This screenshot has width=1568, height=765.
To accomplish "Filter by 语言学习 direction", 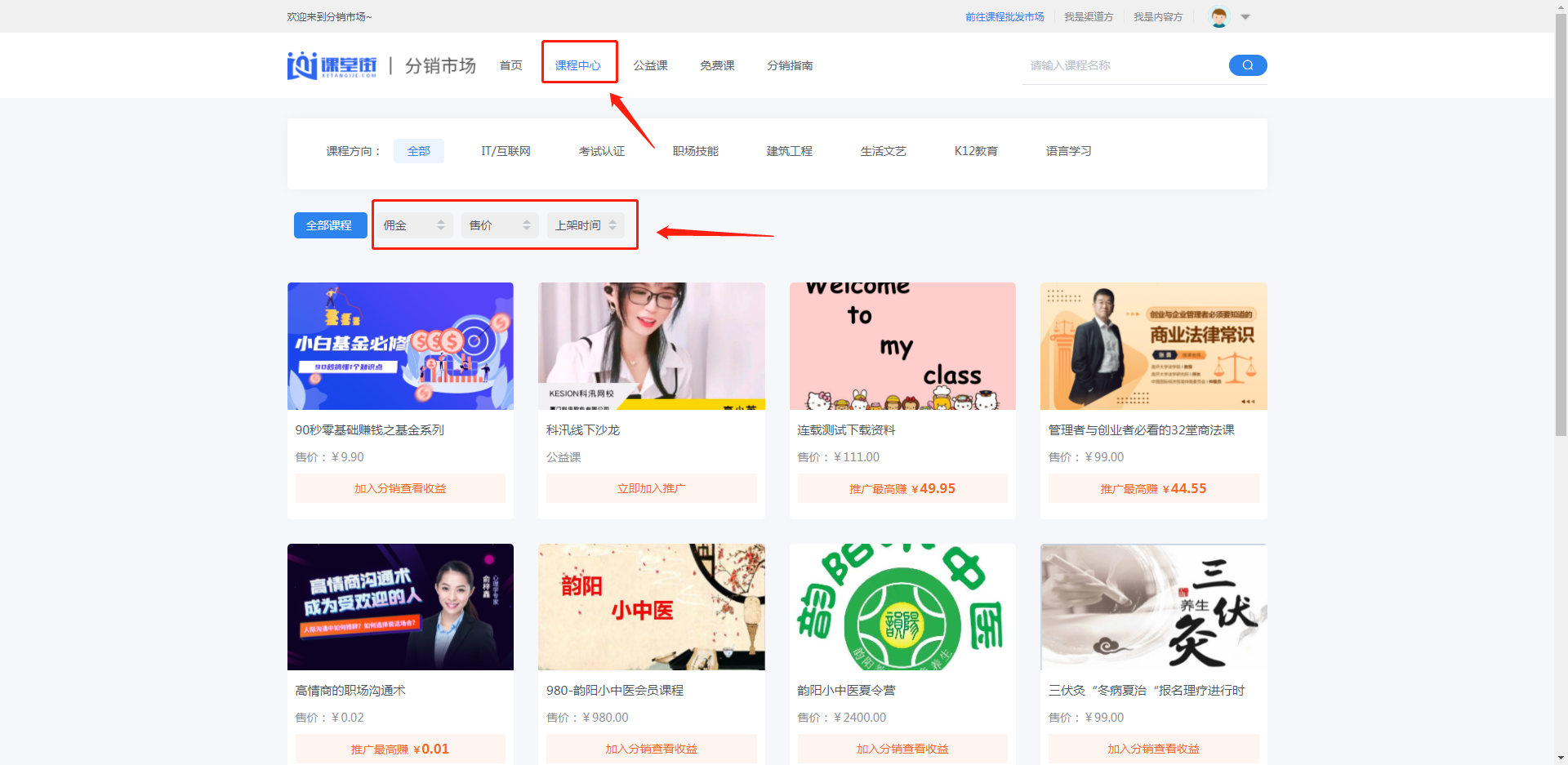I will (1069, 151).
